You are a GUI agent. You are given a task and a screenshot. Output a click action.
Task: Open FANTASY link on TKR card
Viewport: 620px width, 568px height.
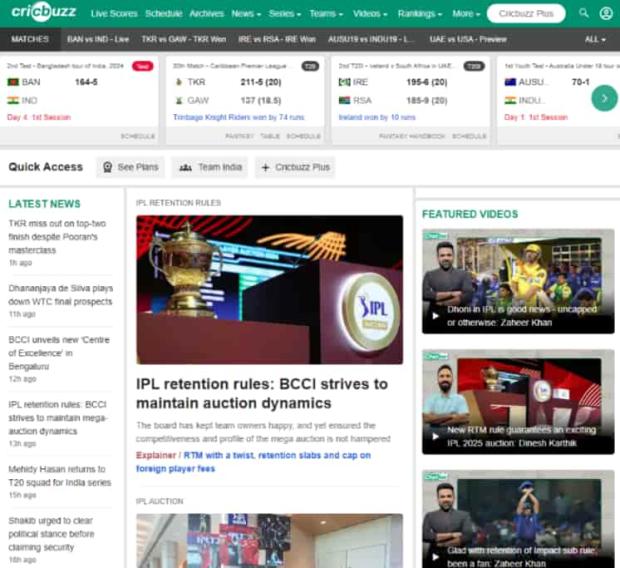click(x=239, y=136)
